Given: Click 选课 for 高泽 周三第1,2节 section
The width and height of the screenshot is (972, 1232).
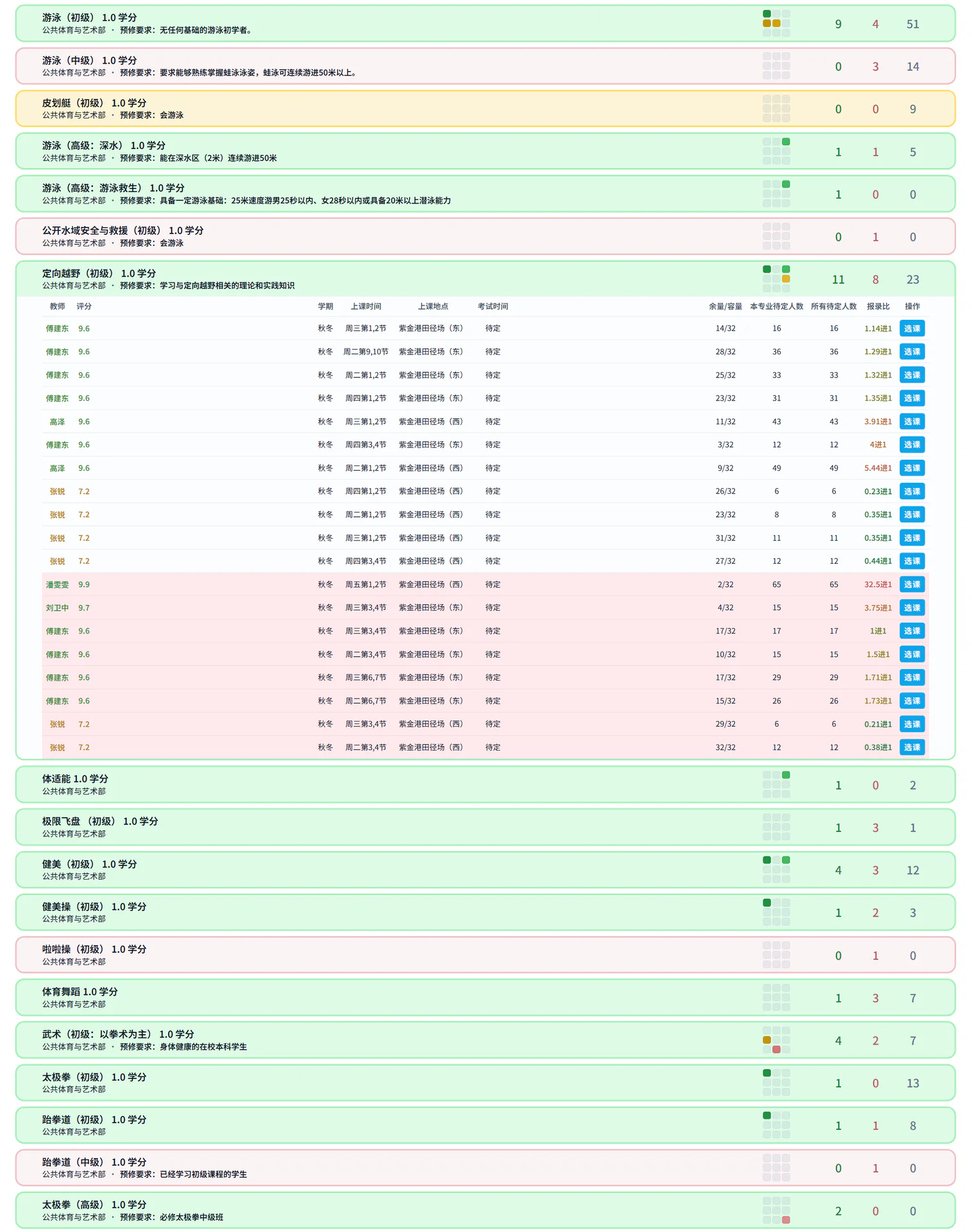Looking at the screenshot, I should coord(912,421).
